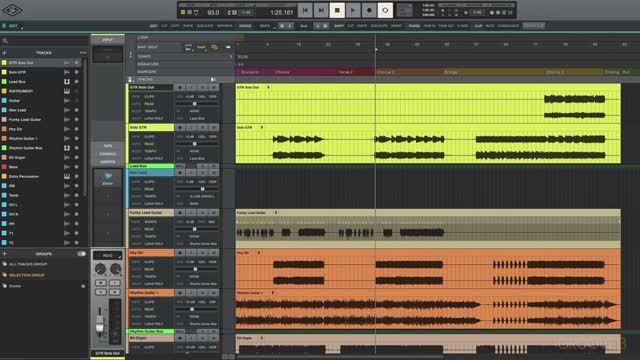Toggle visibility dot for Funky Lead Guitar
Viewport: 640px width, 360px height.
tap(76, 120)
